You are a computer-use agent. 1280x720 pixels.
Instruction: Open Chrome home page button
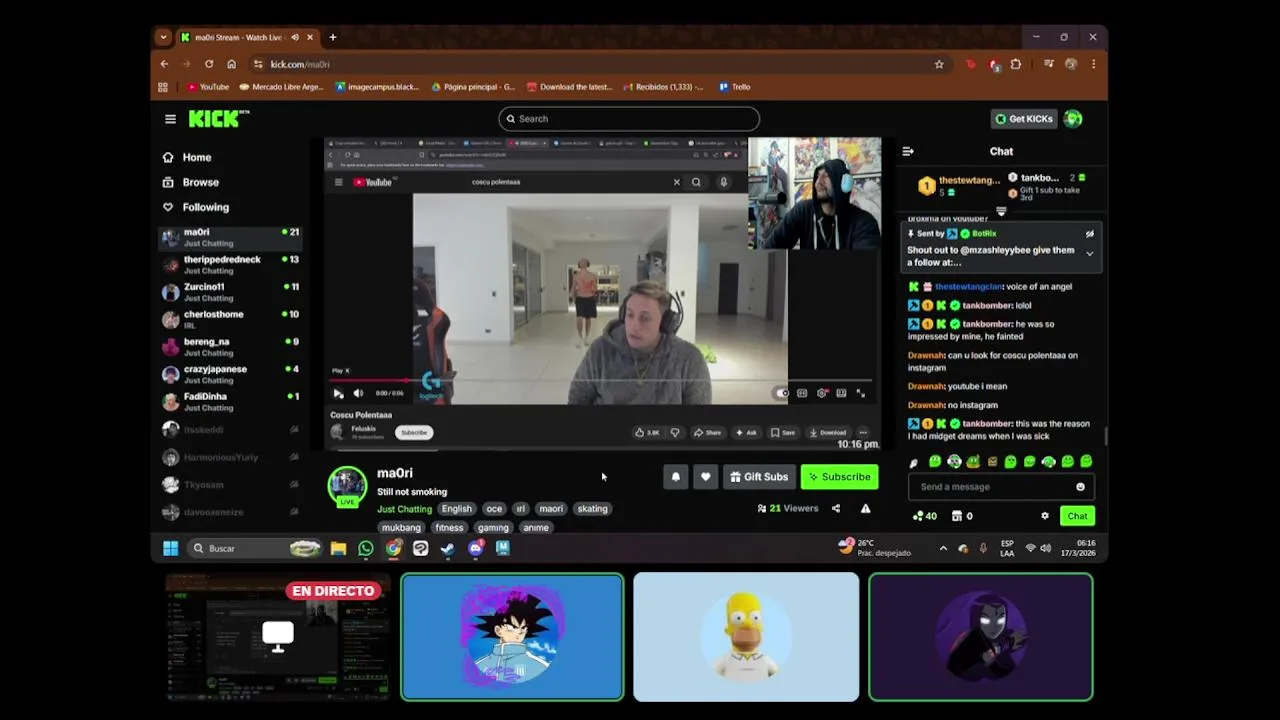coord(231,64)
